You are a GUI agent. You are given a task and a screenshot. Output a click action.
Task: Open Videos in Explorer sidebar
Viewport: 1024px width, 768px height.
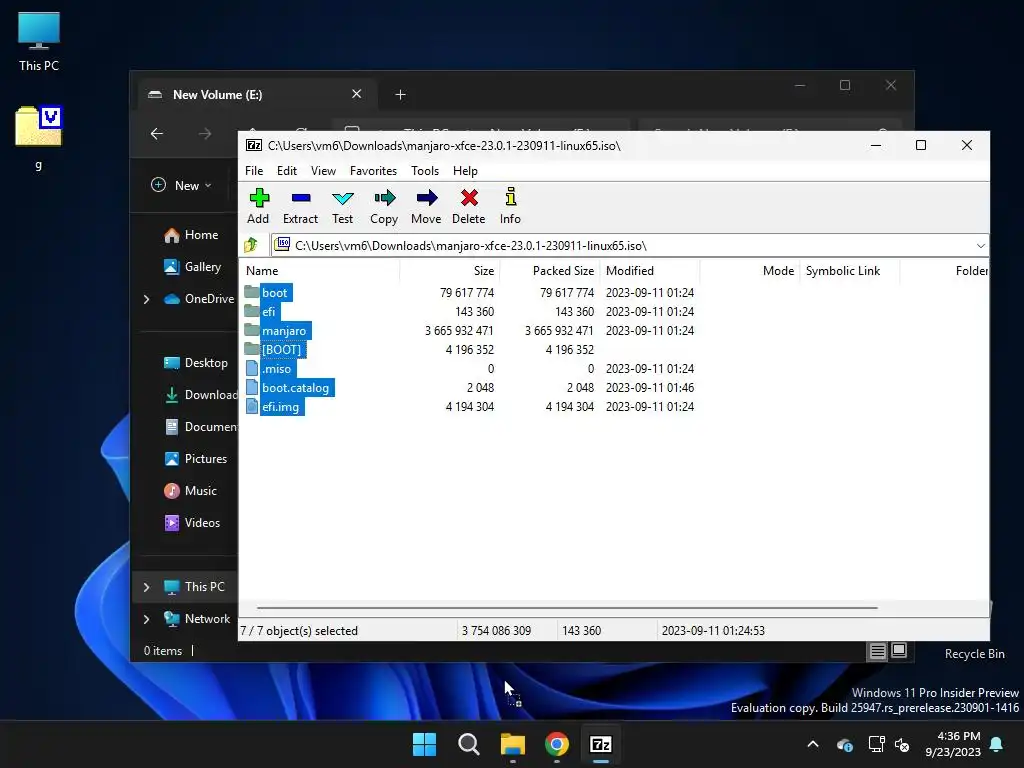pos(192,523)
